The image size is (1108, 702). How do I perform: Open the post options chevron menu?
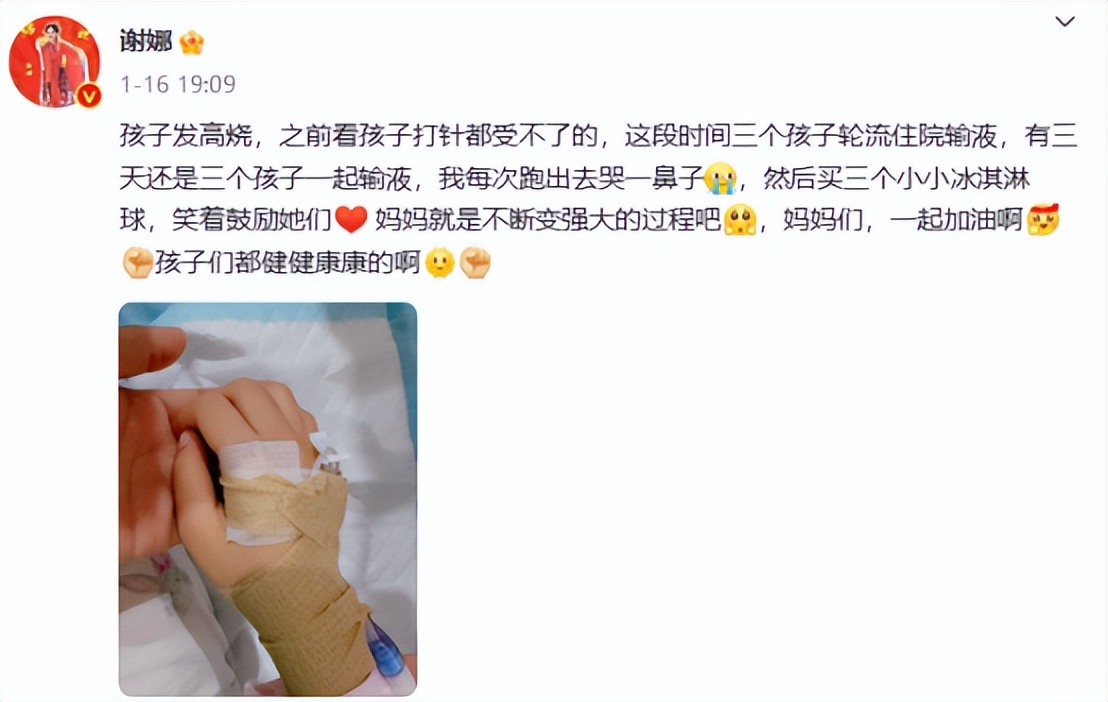click(x=1064, y=22)
